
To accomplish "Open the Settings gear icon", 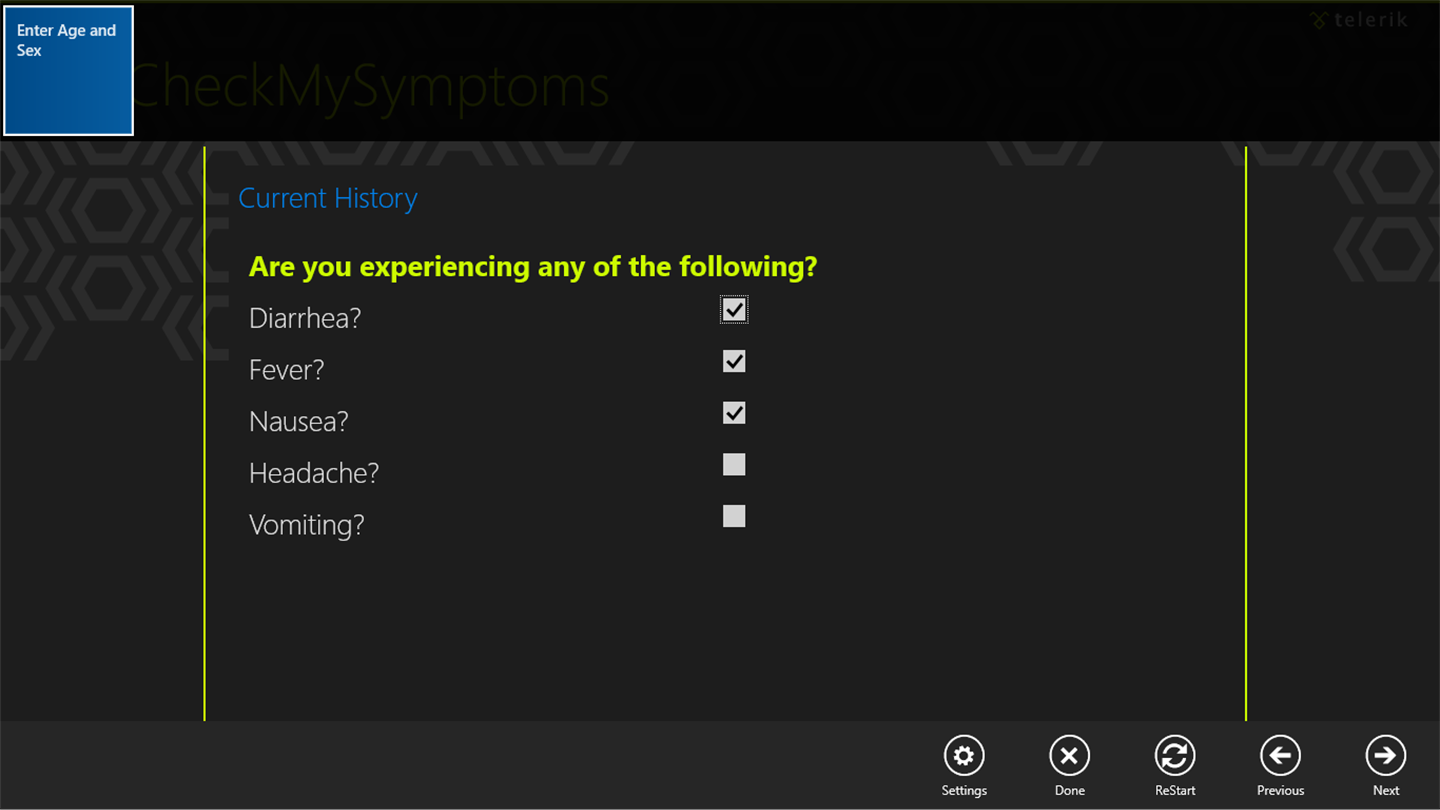I will pyautogui.click(x=964, y=756).
